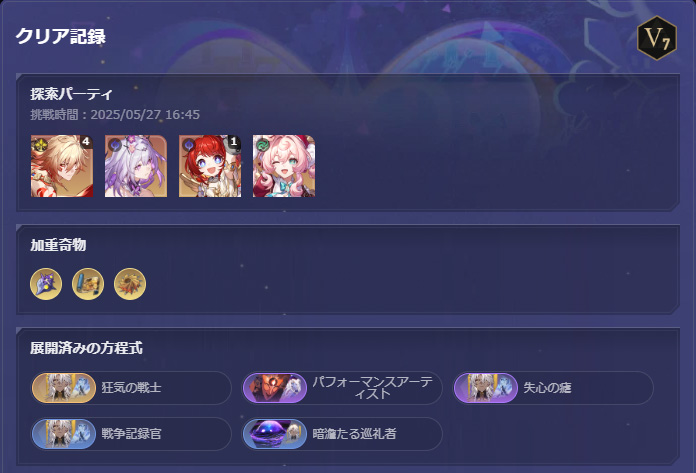696x473 pixels.
Task: Select the silver-haired purple character portrait
Action: point(136,166)
